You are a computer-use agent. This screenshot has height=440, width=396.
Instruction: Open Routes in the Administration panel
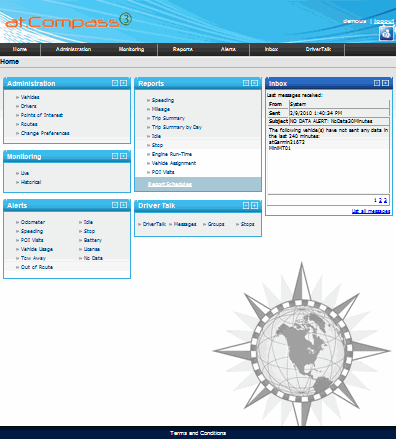coord(29,124)
